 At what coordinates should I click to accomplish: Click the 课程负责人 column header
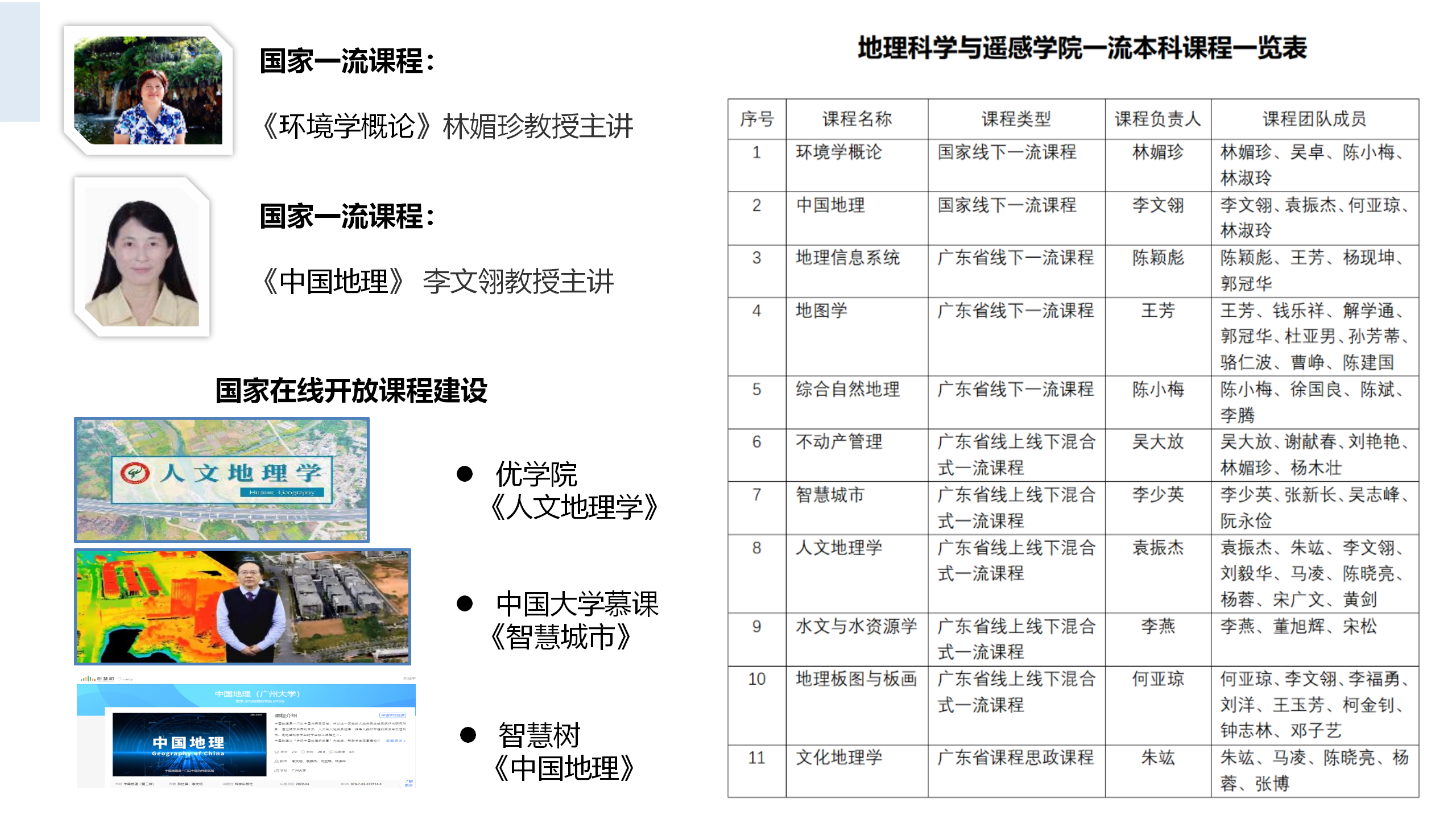[1157, 119]
